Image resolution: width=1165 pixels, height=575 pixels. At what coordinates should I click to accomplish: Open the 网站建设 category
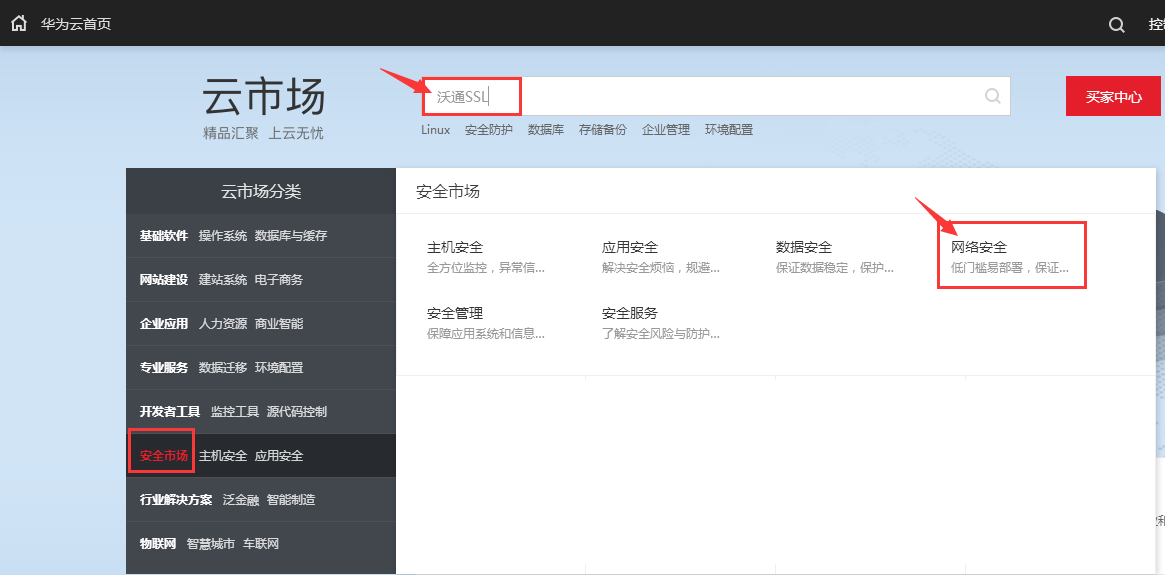[163, 280]
